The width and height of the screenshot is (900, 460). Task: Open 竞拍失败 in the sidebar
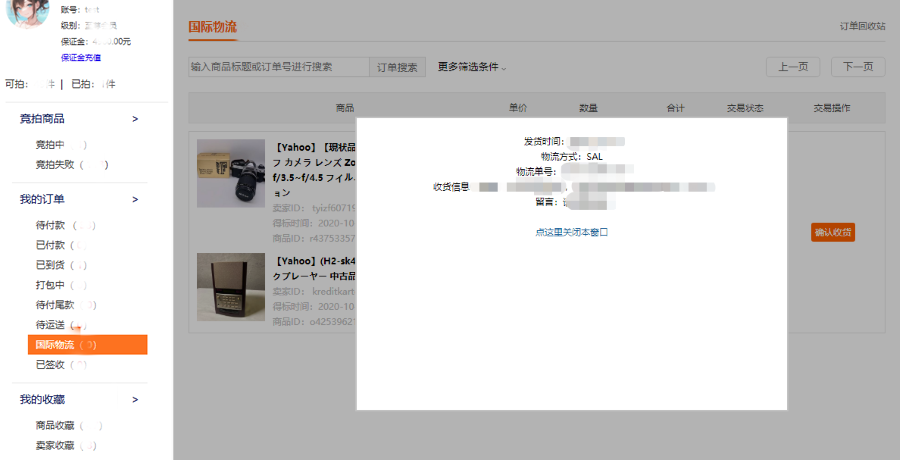[x=55, y=165]
